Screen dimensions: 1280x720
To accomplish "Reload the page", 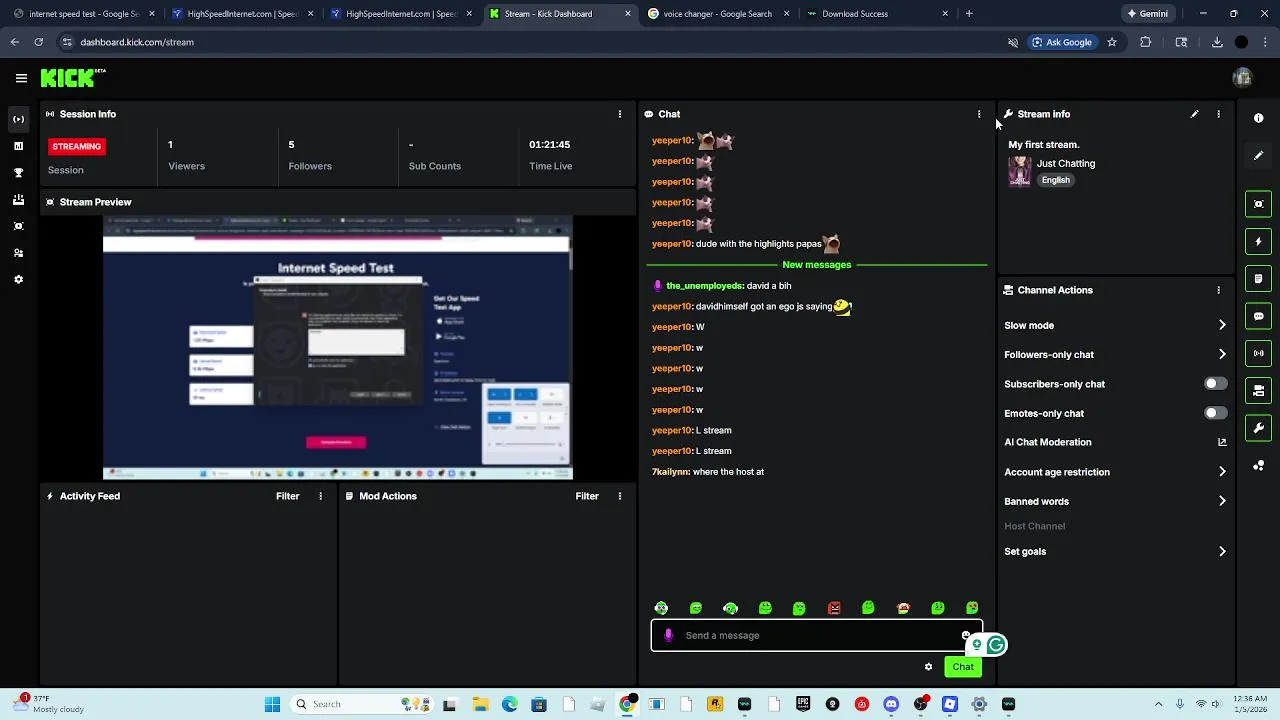I will [x=38, y=42].
